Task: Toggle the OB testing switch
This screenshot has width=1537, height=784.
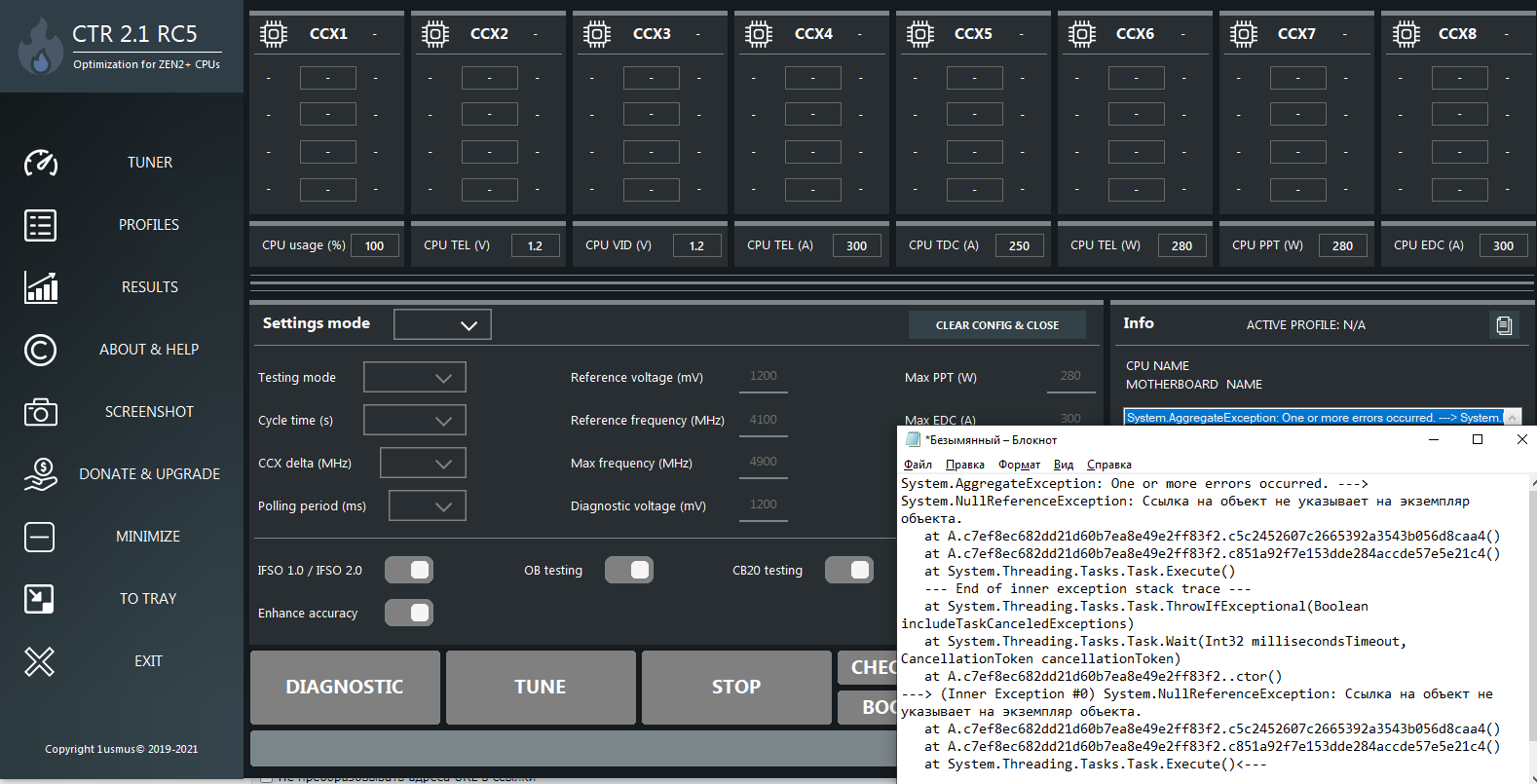Action: (x=629, y=570)
